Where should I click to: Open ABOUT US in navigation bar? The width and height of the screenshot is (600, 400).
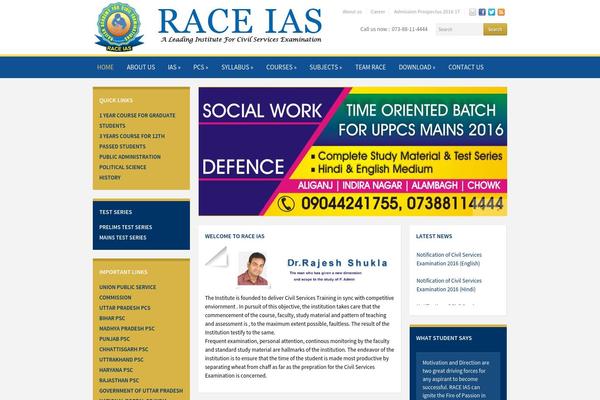141,67
